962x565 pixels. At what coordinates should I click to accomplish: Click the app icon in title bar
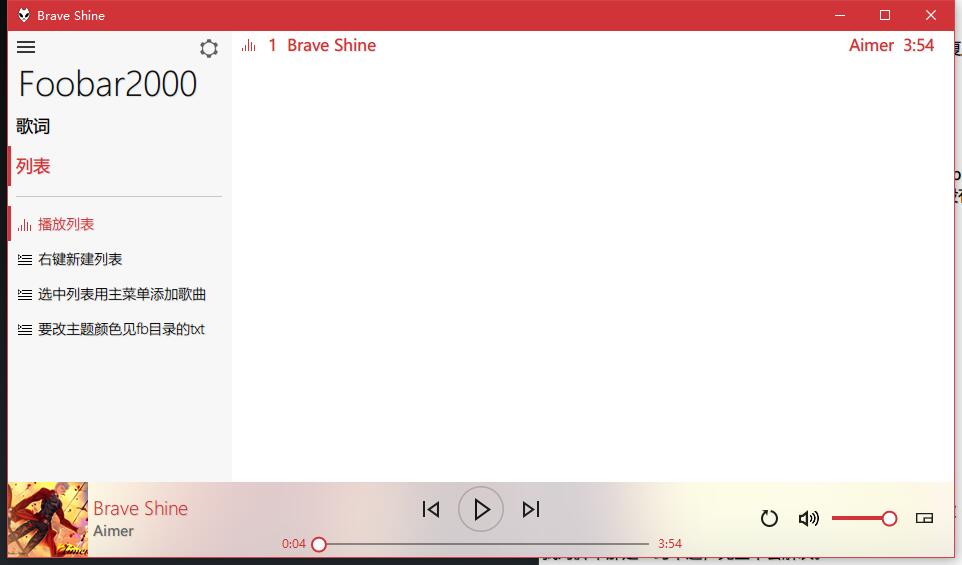pyautogui.click(x=23, y=15)
